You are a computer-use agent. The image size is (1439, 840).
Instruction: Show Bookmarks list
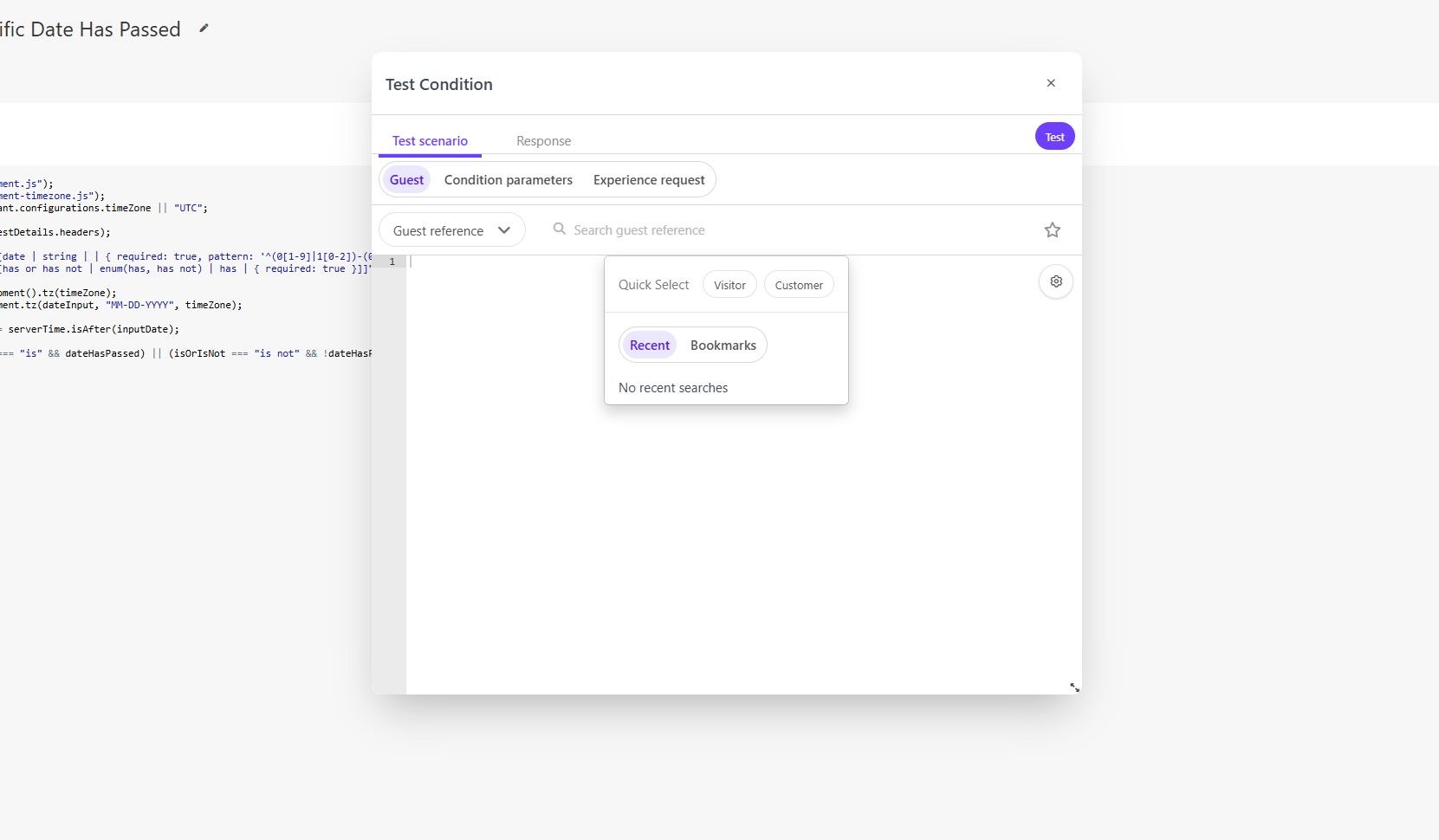(723, 346)
